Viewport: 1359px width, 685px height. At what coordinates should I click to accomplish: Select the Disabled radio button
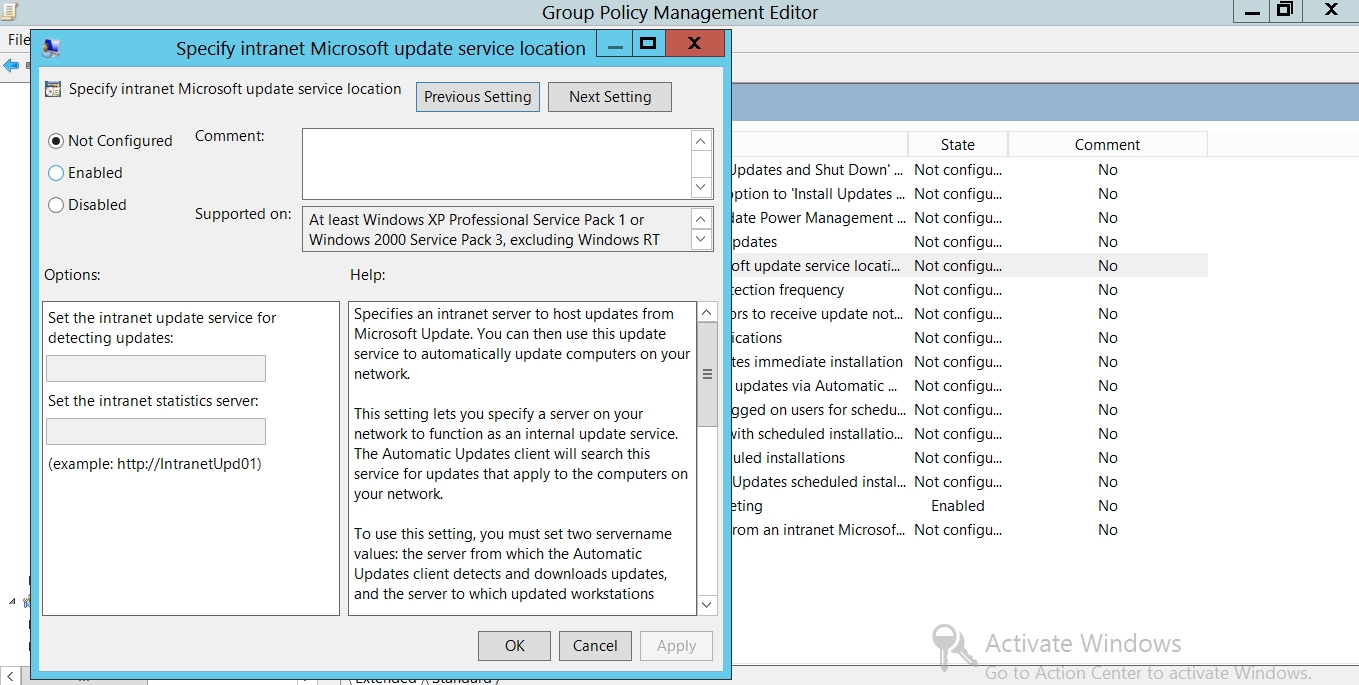pos(56,205)
